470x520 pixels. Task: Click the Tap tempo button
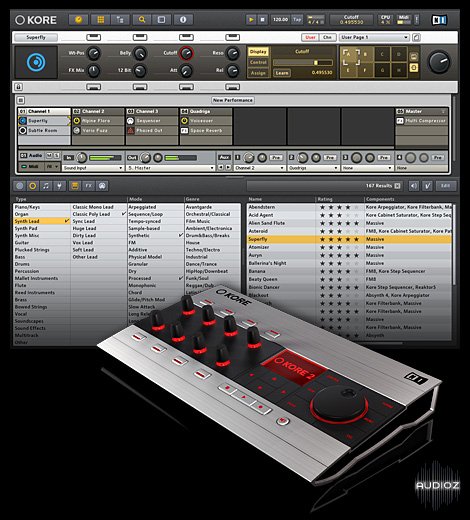point(297,19)
